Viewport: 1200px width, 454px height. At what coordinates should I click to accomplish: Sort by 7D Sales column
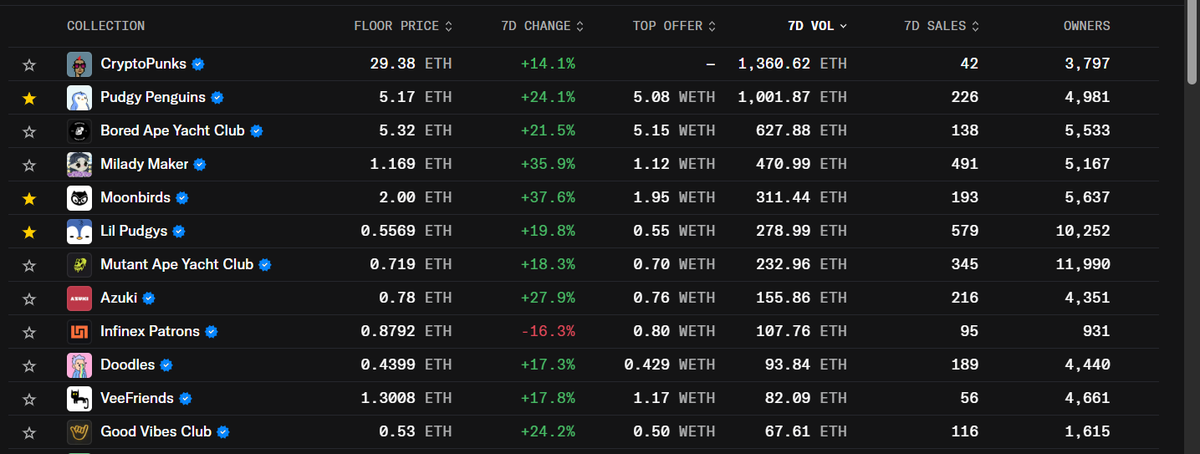941,26
